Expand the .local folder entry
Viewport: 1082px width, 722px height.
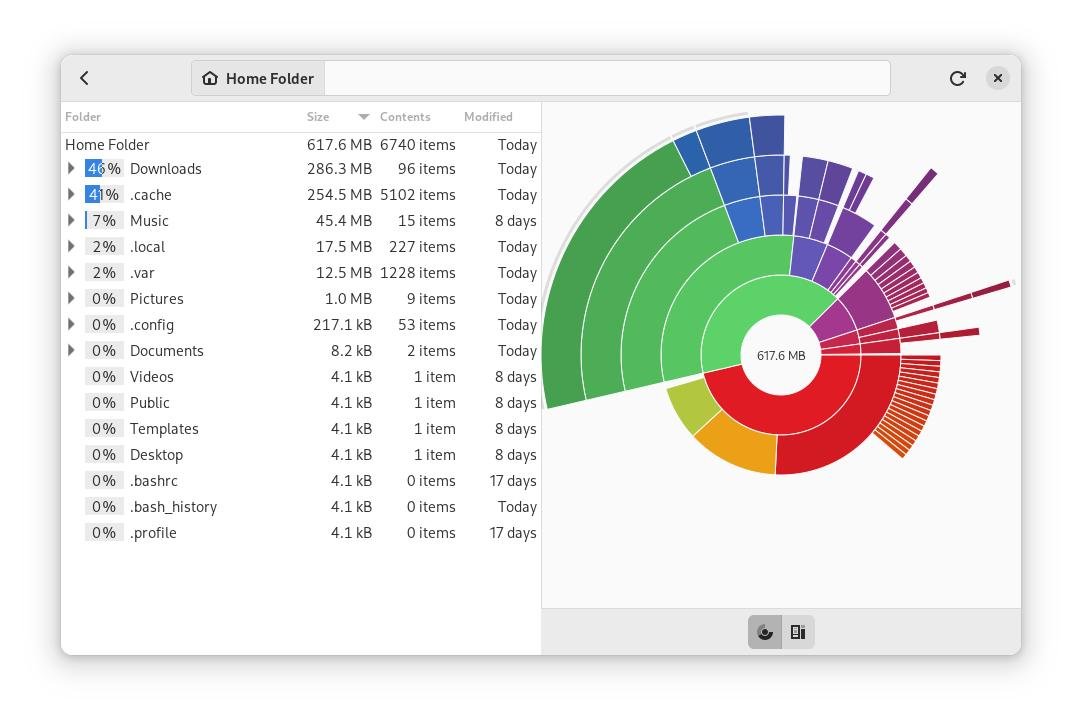[71, 247]
